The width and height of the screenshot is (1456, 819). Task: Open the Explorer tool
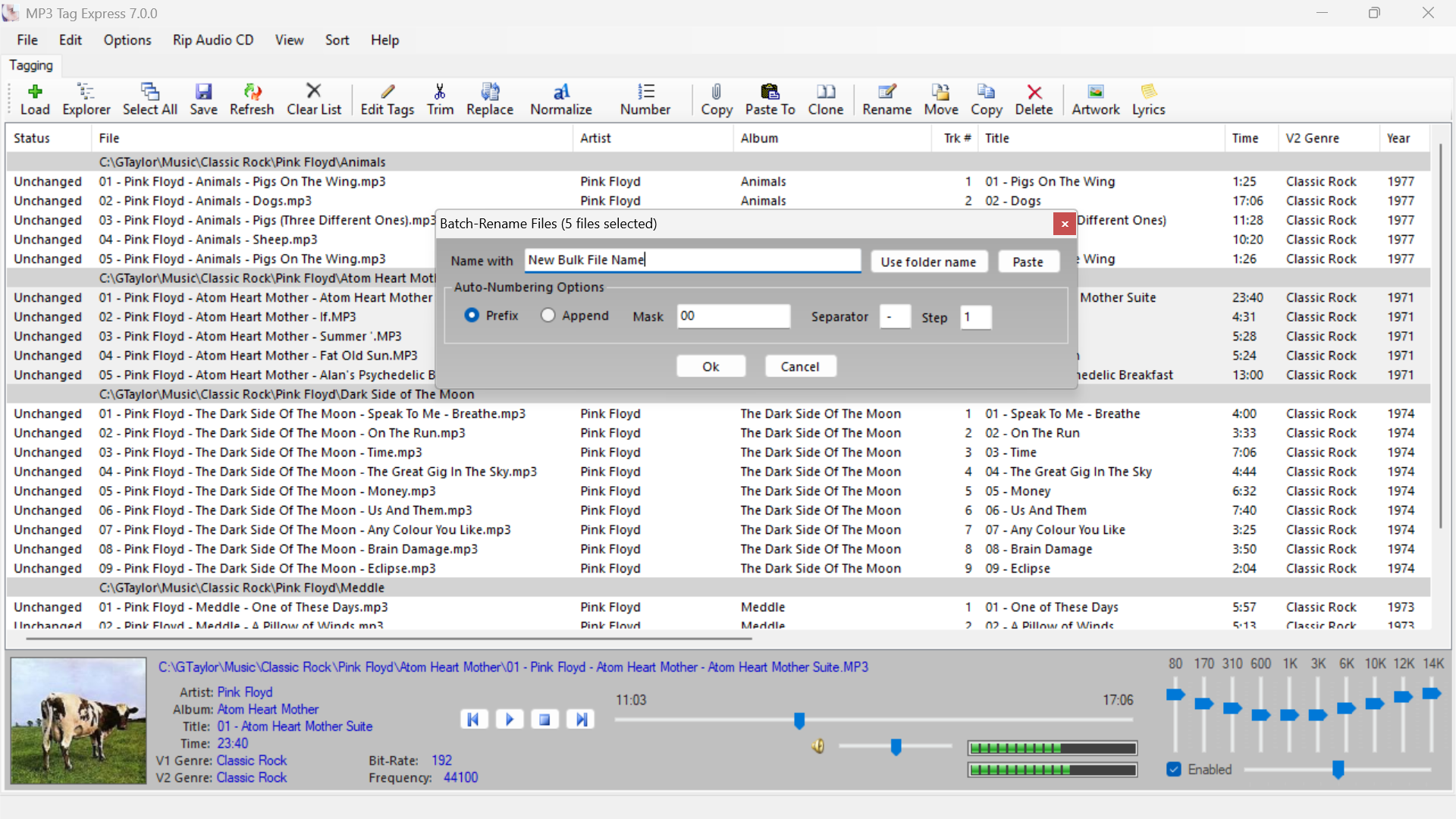click(86, 99)
